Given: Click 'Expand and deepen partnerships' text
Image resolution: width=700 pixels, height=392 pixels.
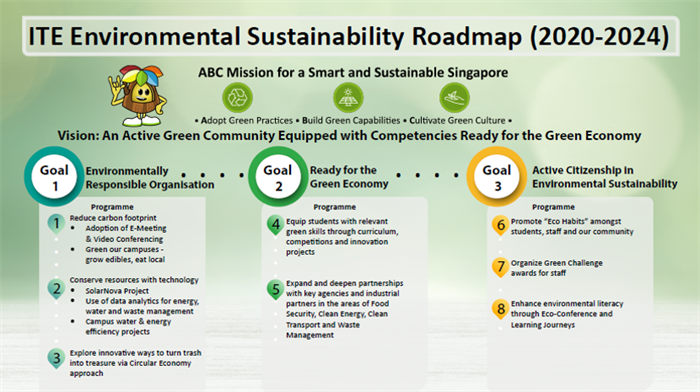Looking at the screenshot, I should click(x=344, y=309).
